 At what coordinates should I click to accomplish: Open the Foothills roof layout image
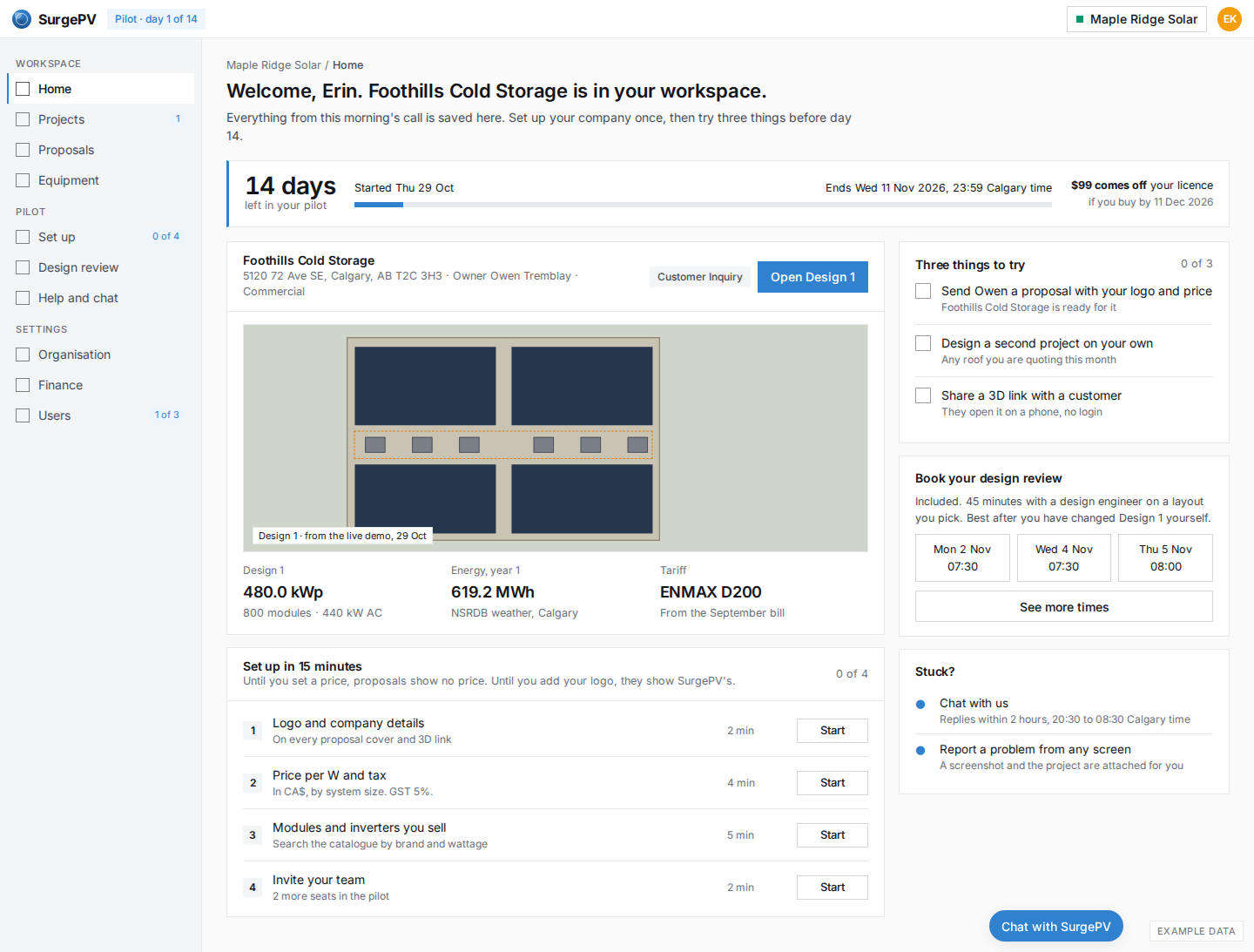(556, 438)
